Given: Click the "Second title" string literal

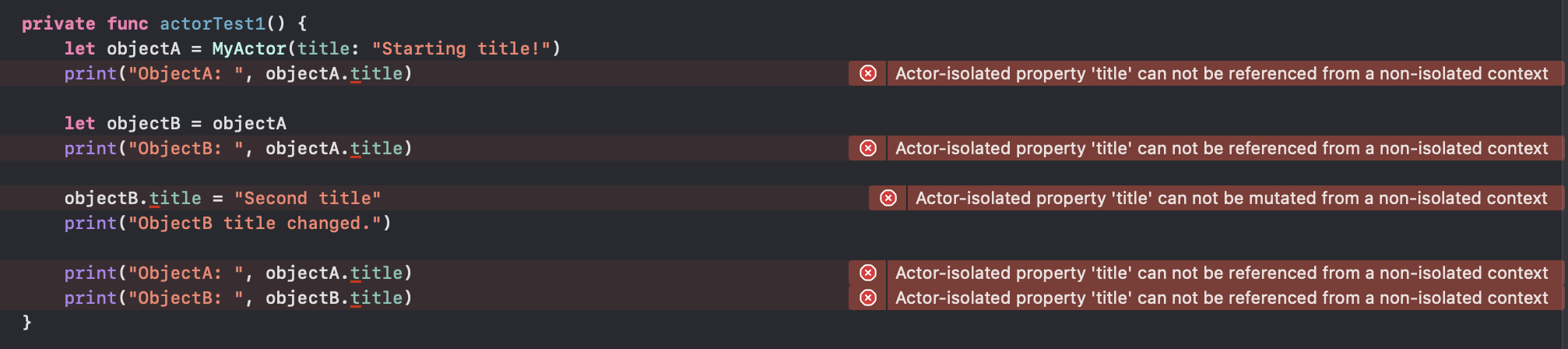Looking at the screenshot, I should coord(308,198).
